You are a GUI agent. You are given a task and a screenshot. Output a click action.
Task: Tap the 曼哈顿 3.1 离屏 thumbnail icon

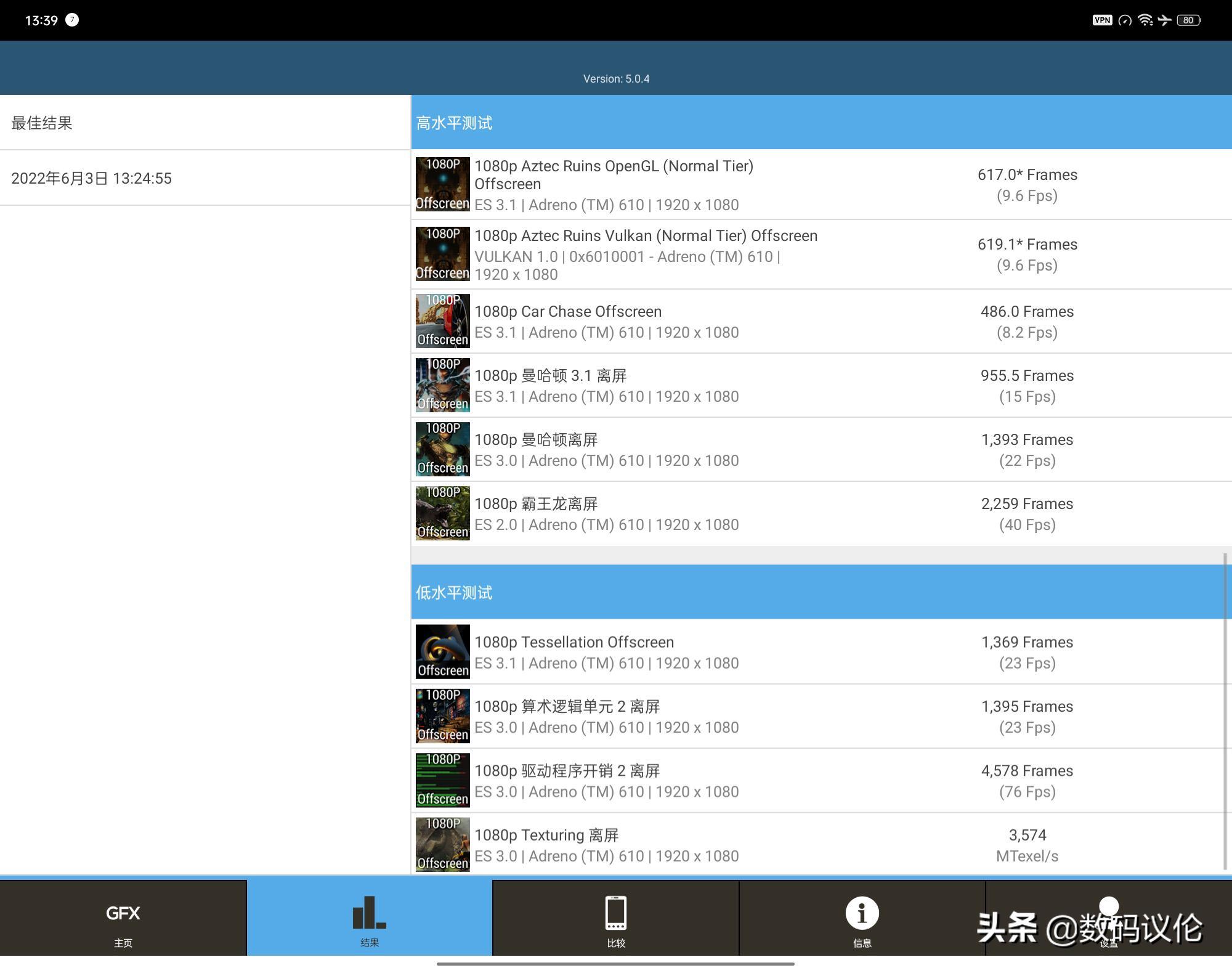coord(442,385)
